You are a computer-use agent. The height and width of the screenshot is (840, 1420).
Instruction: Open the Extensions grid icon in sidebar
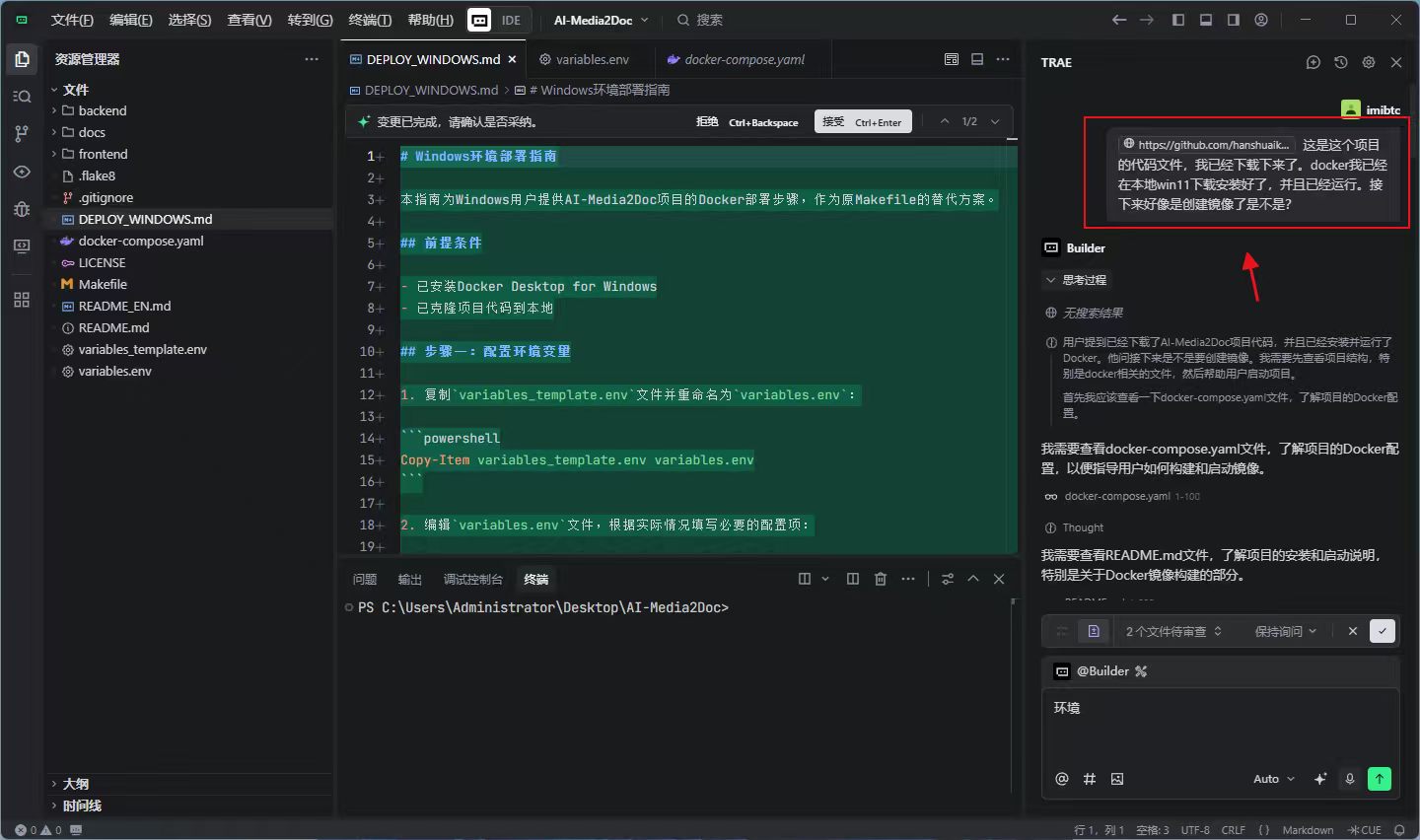[22, 300]
